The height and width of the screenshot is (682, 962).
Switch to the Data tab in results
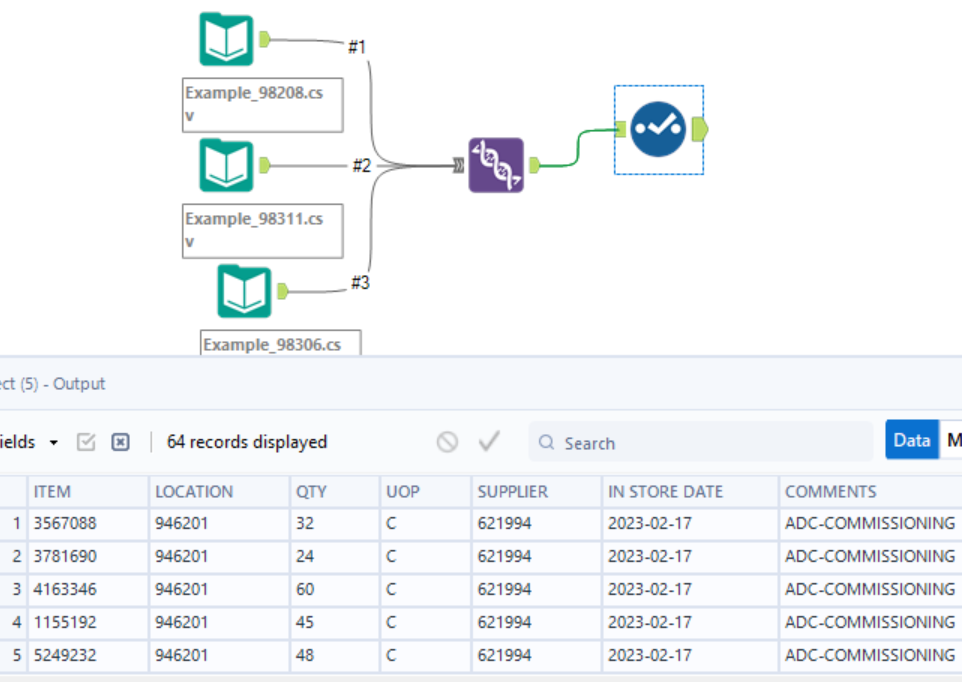pyautogui.click(x=911, y=441)
